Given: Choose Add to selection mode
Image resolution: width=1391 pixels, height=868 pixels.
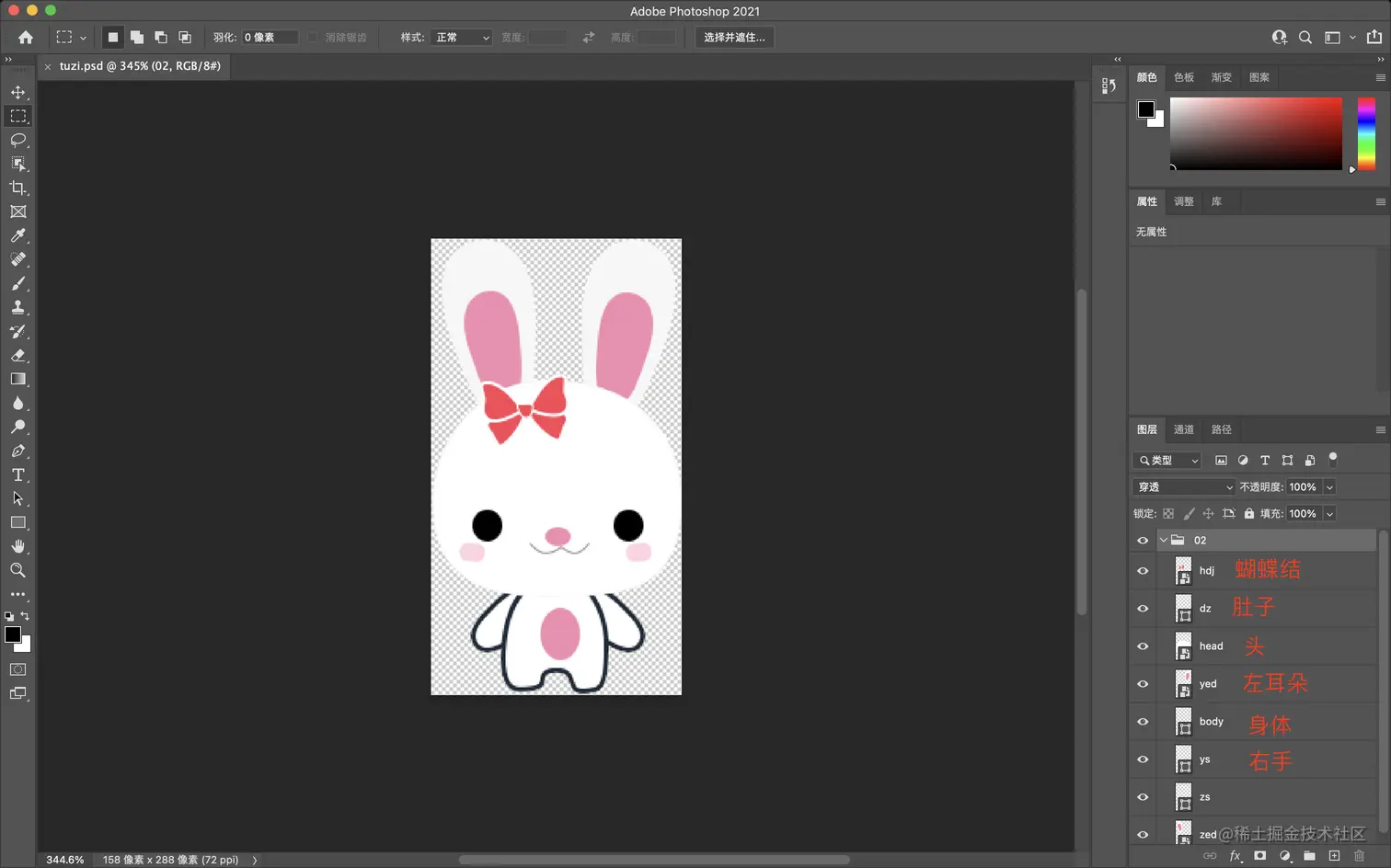Looking at the screenshot, I should (137, 38).
